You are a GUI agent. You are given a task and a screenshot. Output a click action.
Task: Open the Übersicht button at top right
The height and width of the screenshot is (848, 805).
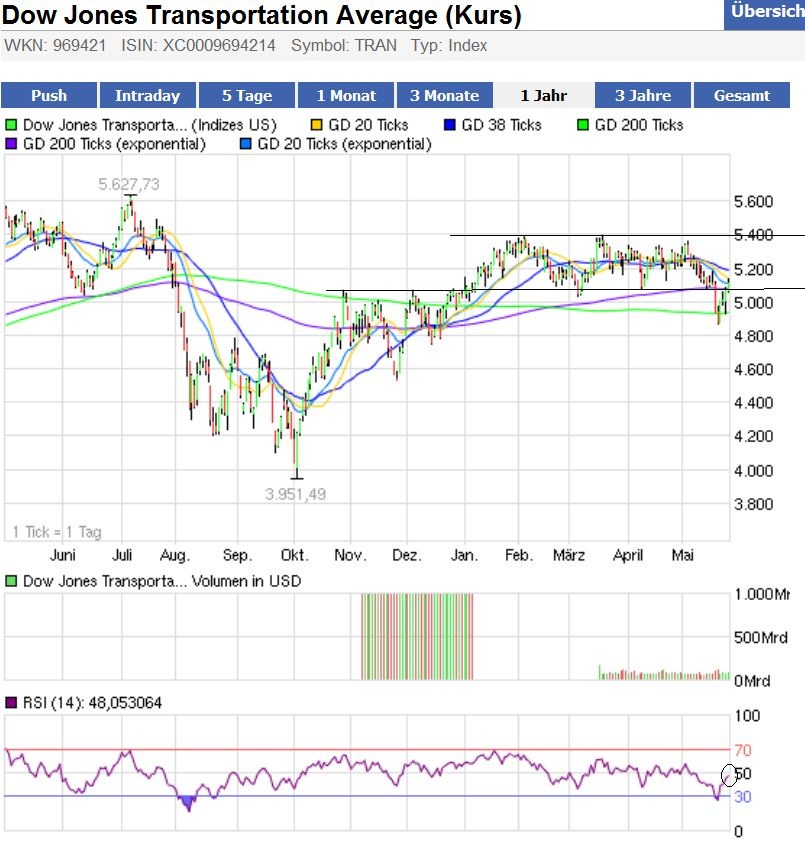tap(765, 14)
